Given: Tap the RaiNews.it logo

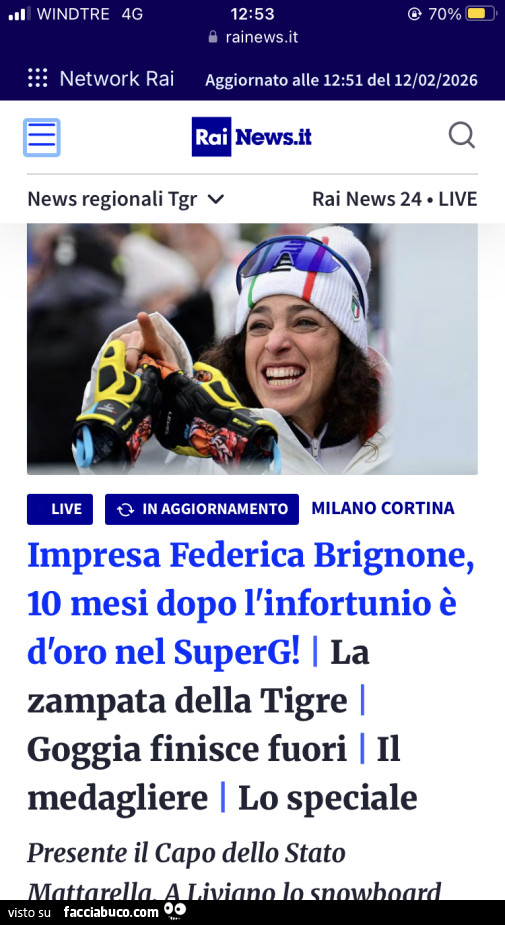Looking at the screenshot, I should [x=251, y=137].
